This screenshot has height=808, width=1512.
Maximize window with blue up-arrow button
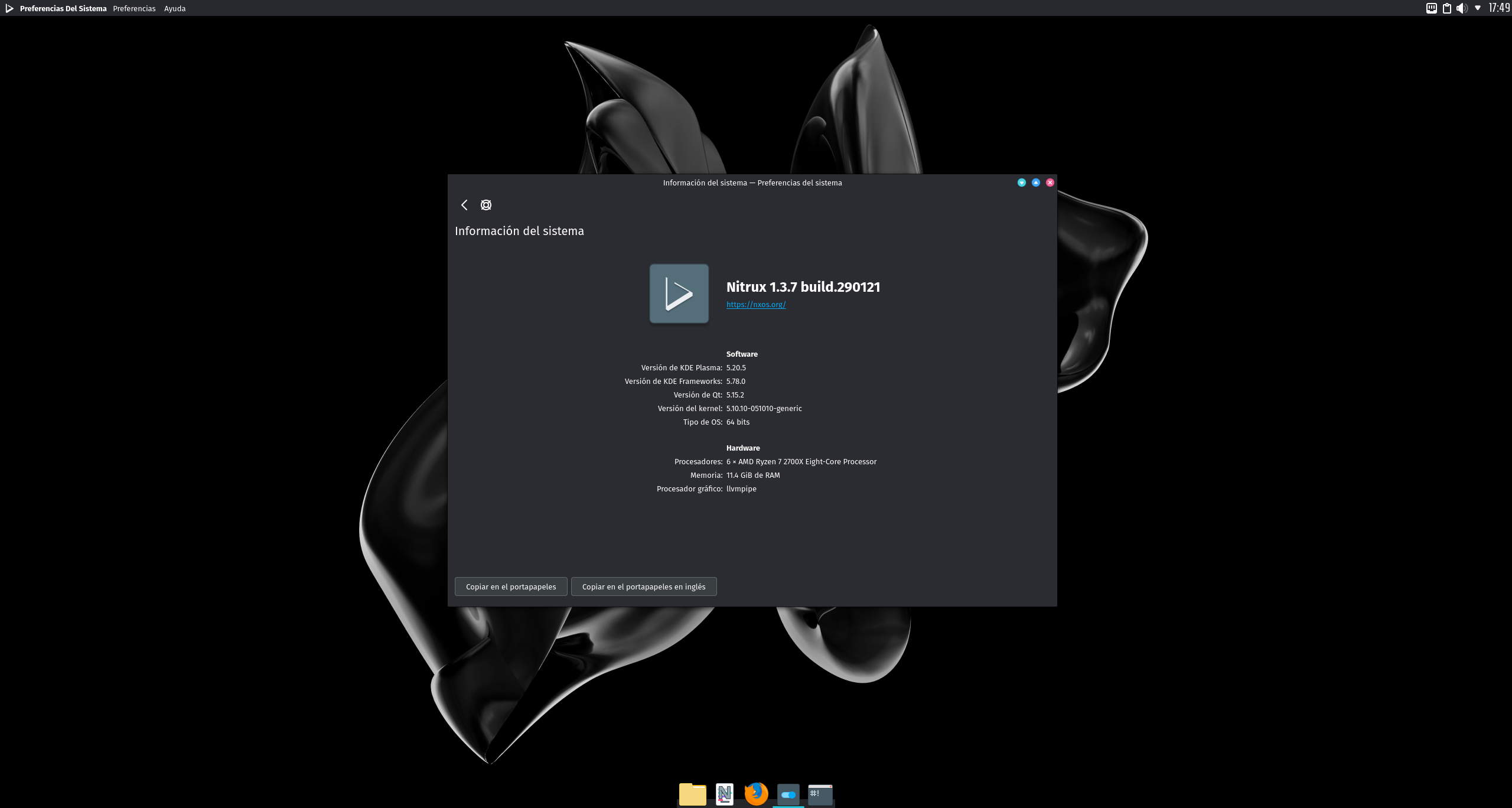1036,183
